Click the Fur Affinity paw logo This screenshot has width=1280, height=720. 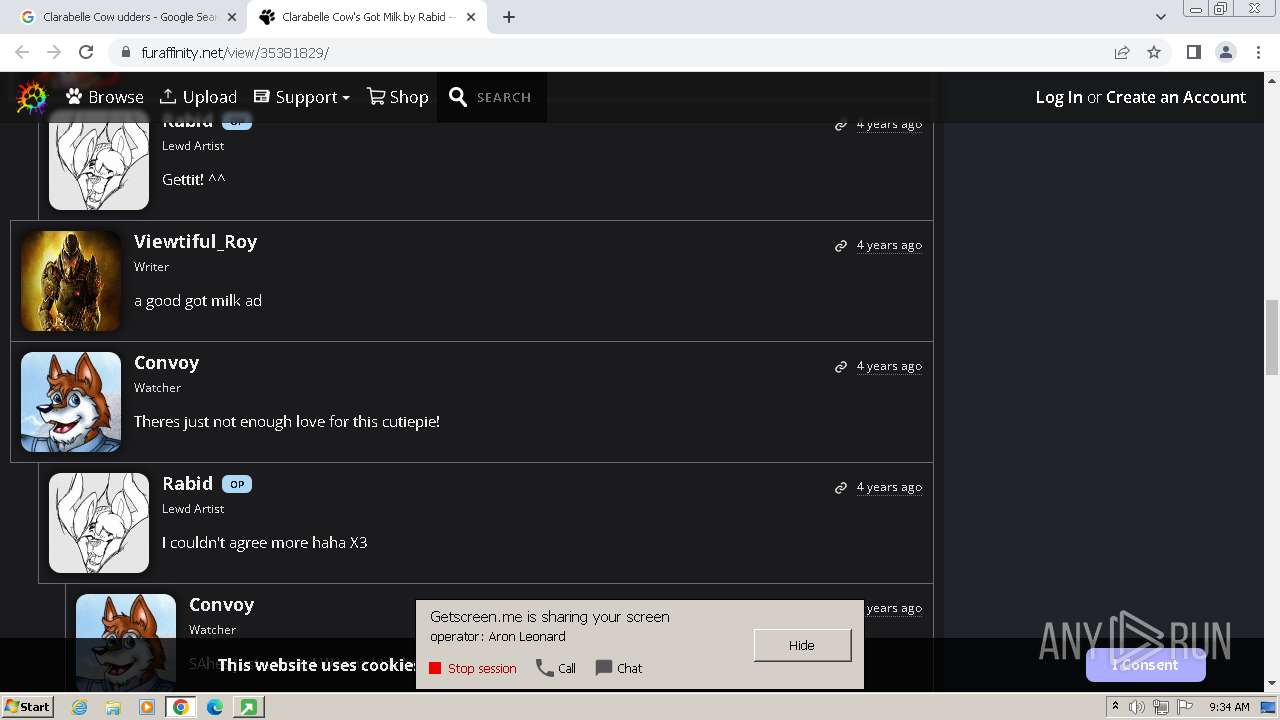[x=32, y=97]
